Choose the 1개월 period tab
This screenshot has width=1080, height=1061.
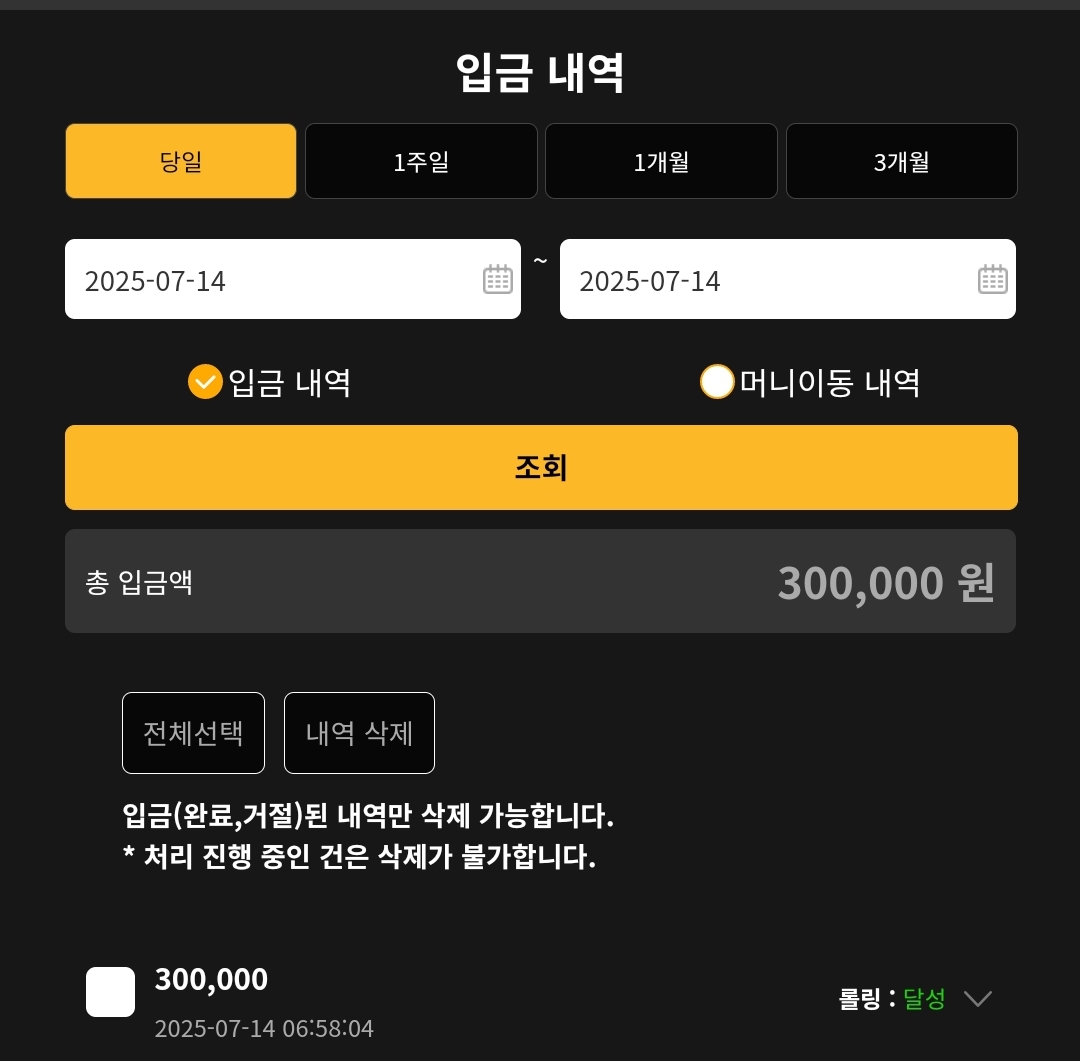661,161
